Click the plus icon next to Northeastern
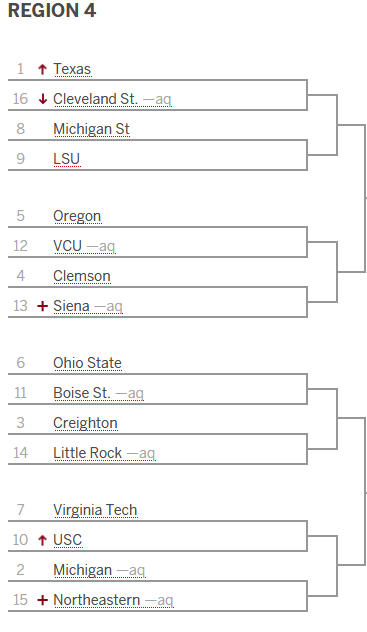The width and height of the screenshot is (367, 632). [x=42, y=600]
